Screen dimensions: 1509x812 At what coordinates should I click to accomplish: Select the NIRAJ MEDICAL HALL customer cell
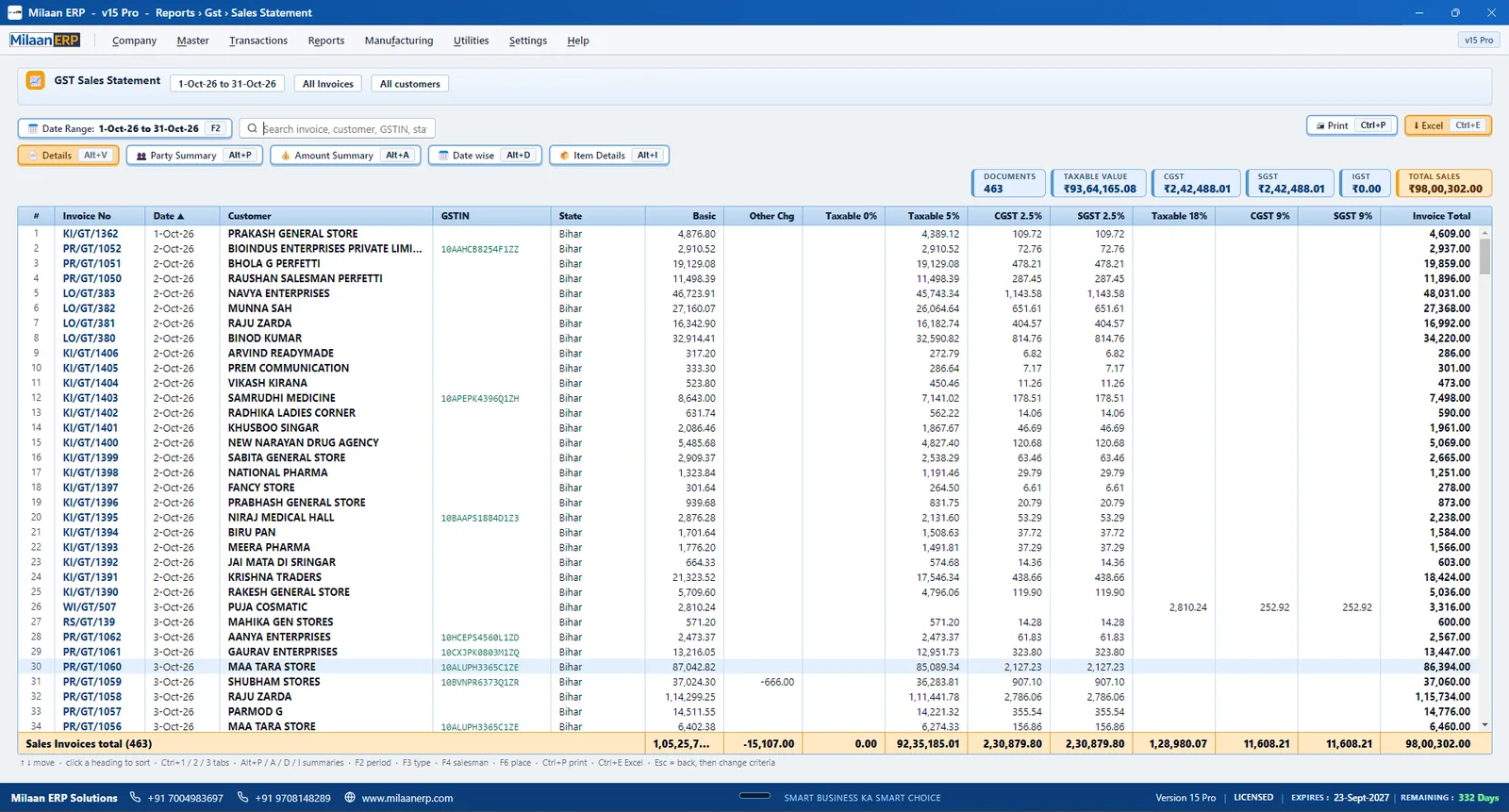coord(326,518)
